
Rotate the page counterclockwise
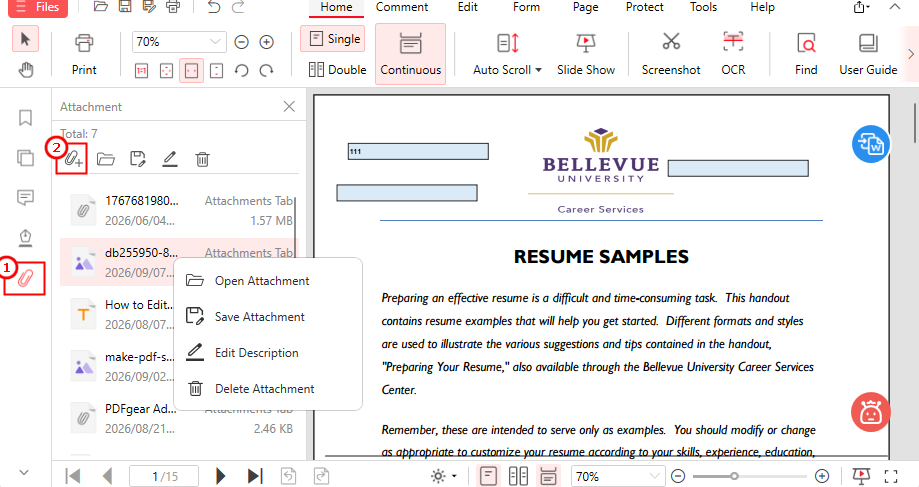tap(241, 71)
